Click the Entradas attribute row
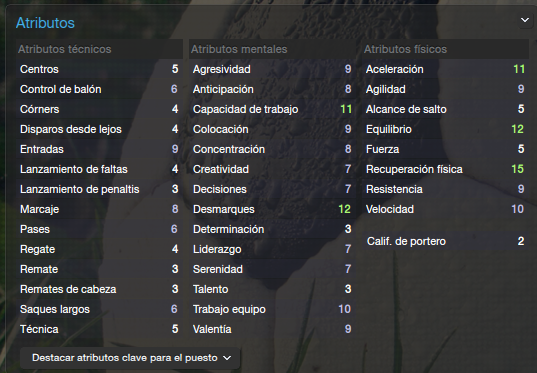Image resolution: width=537 pixels, height=373 pixels. coord(99,149)
